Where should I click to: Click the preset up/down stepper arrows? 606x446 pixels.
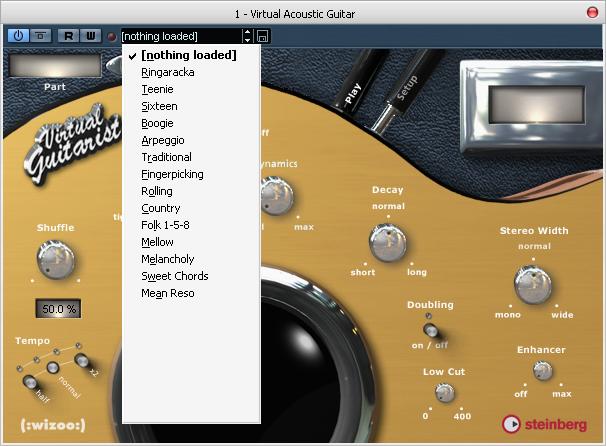click(247, 36)
